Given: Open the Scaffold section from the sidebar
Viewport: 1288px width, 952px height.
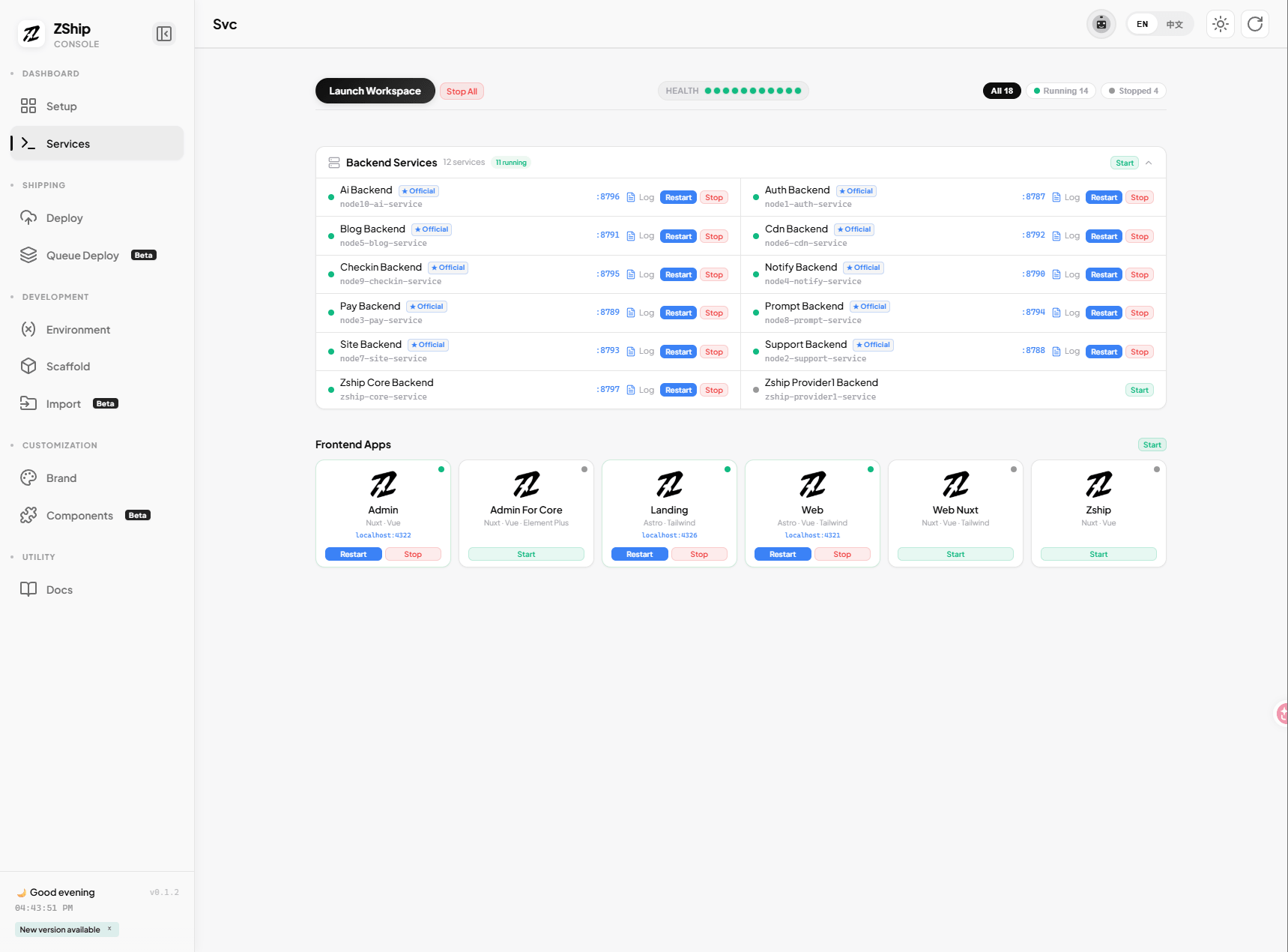Looking at the screenshot, I should coord(28,366).
